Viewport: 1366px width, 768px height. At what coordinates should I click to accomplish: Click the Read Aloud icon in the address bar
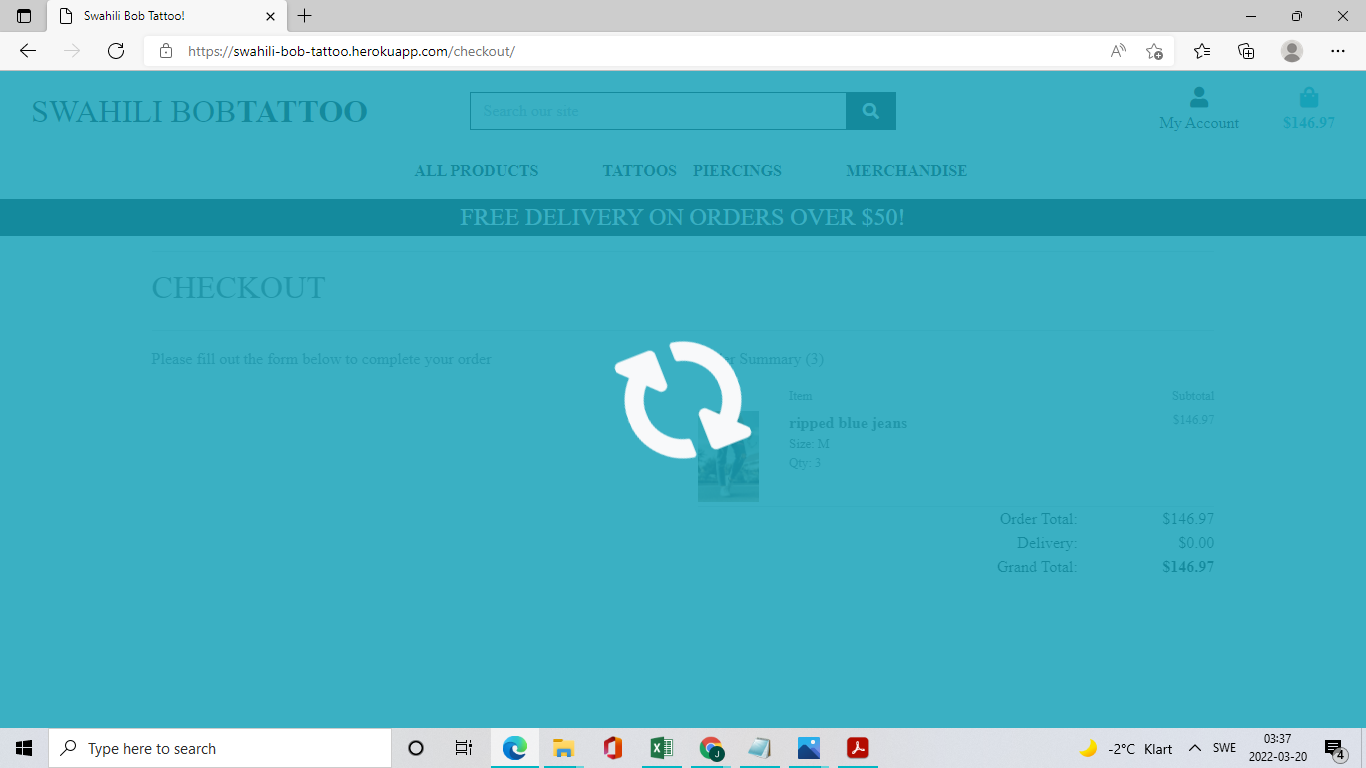point(1116,49)
